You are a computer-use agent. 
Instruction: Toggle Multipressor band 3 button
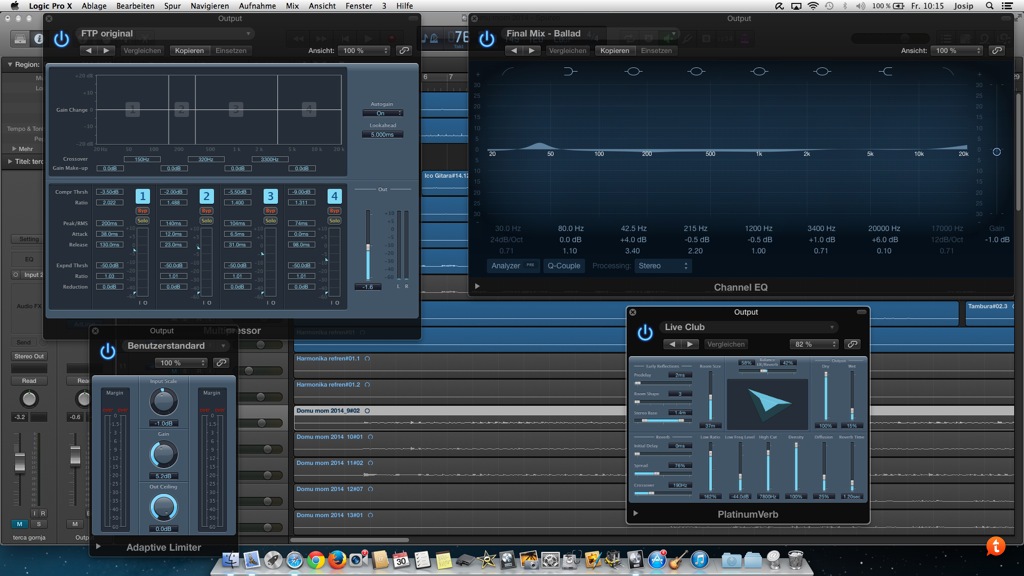(270, 196)
